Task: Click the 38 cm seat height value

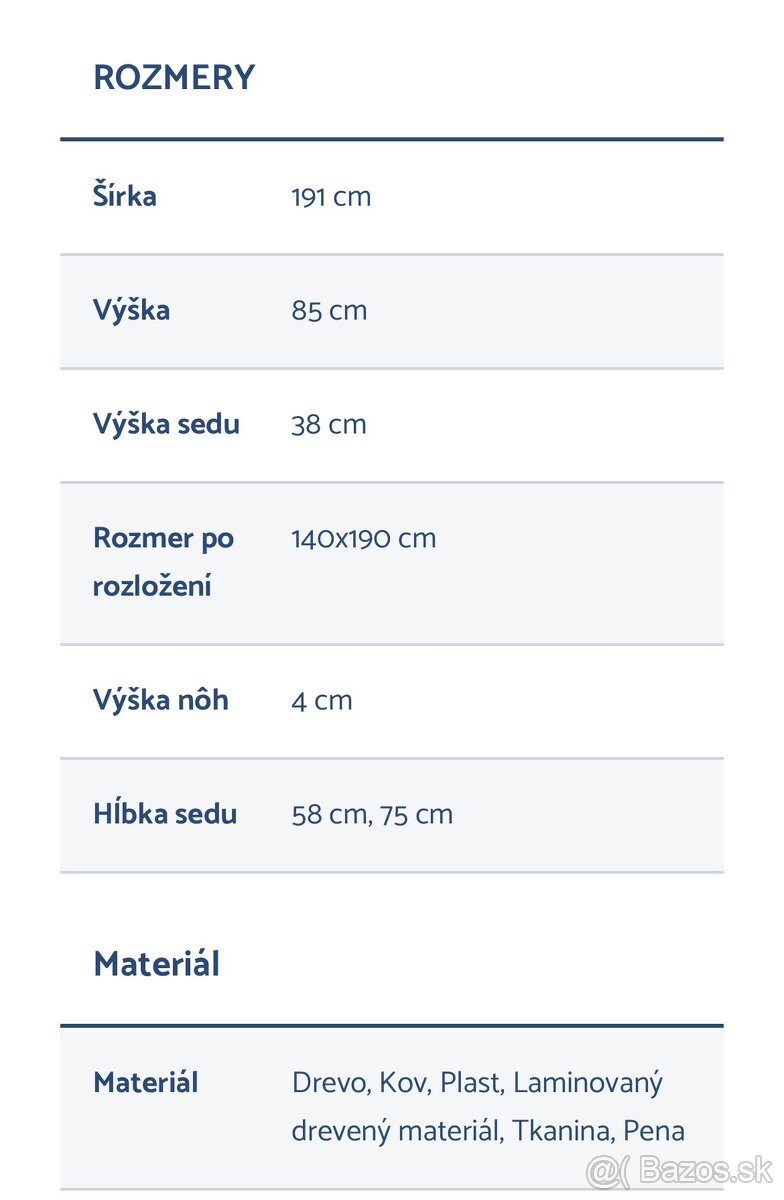Action: 329,425
